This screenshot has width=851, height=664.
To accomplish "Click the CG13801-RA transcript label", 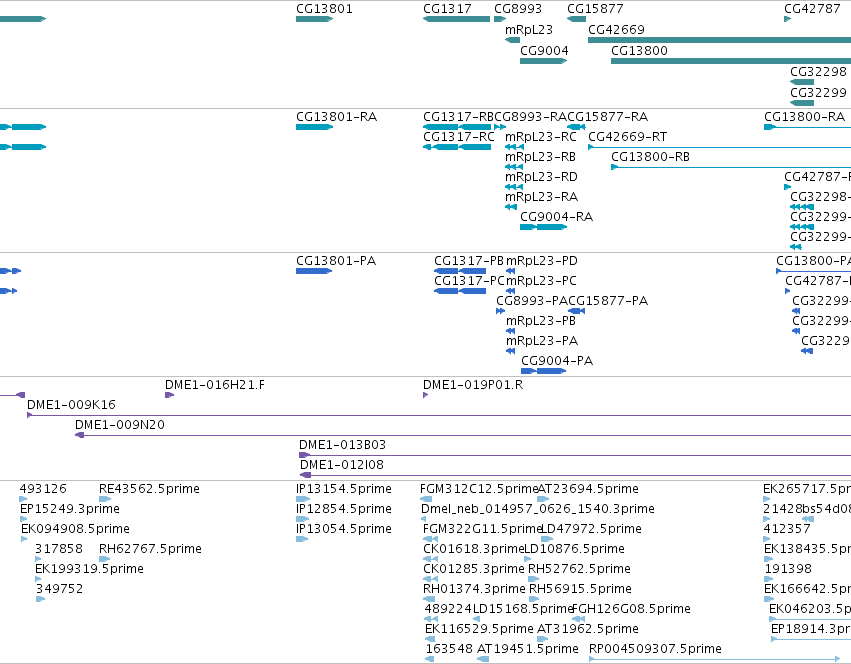I will pyautogui.click(x=336, y=117).
